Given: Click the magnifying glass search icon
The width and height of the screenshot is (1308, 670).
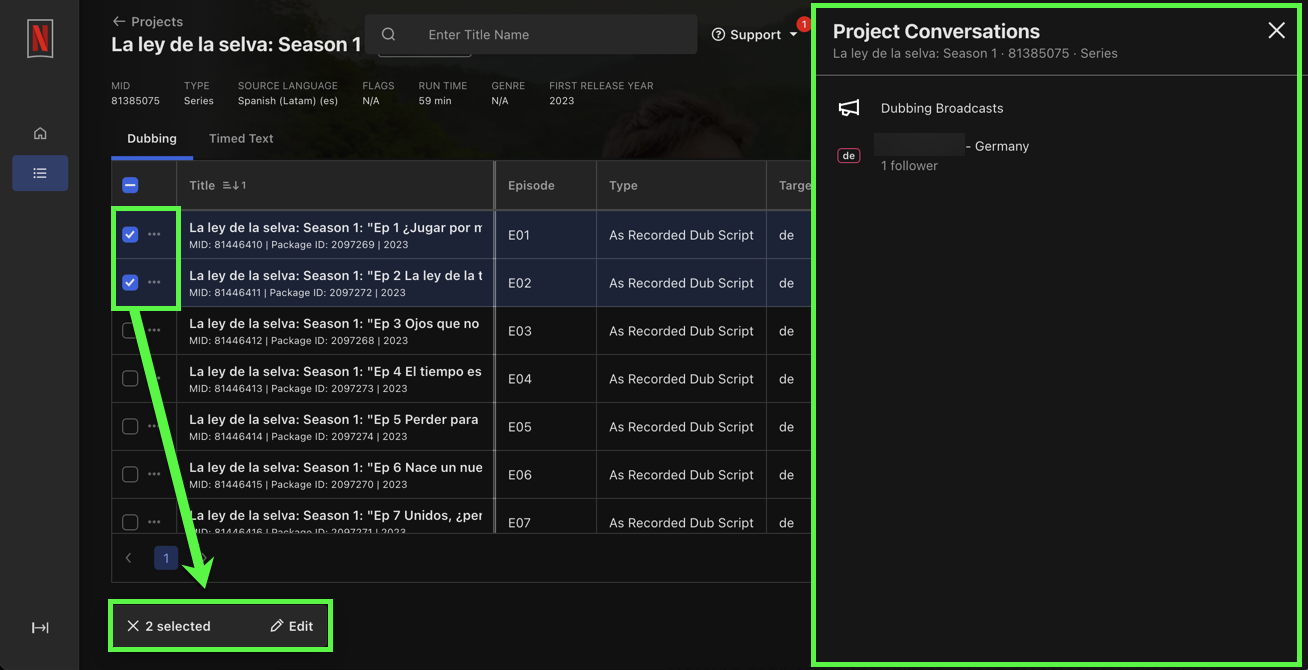Looking at the screenshot, I should [x=389, y=34].
